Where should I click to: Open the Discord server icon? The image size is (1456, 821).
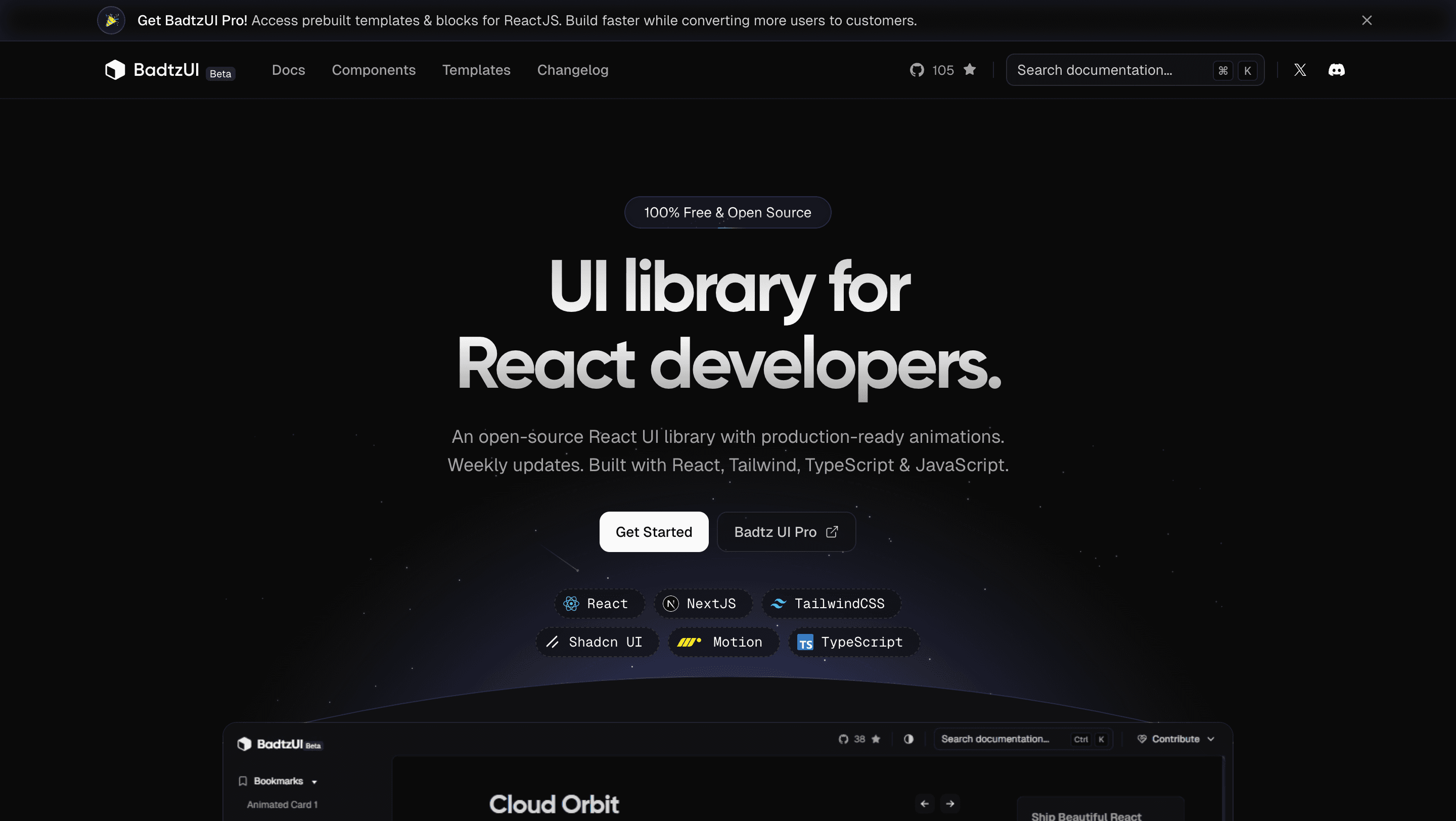1336,70
